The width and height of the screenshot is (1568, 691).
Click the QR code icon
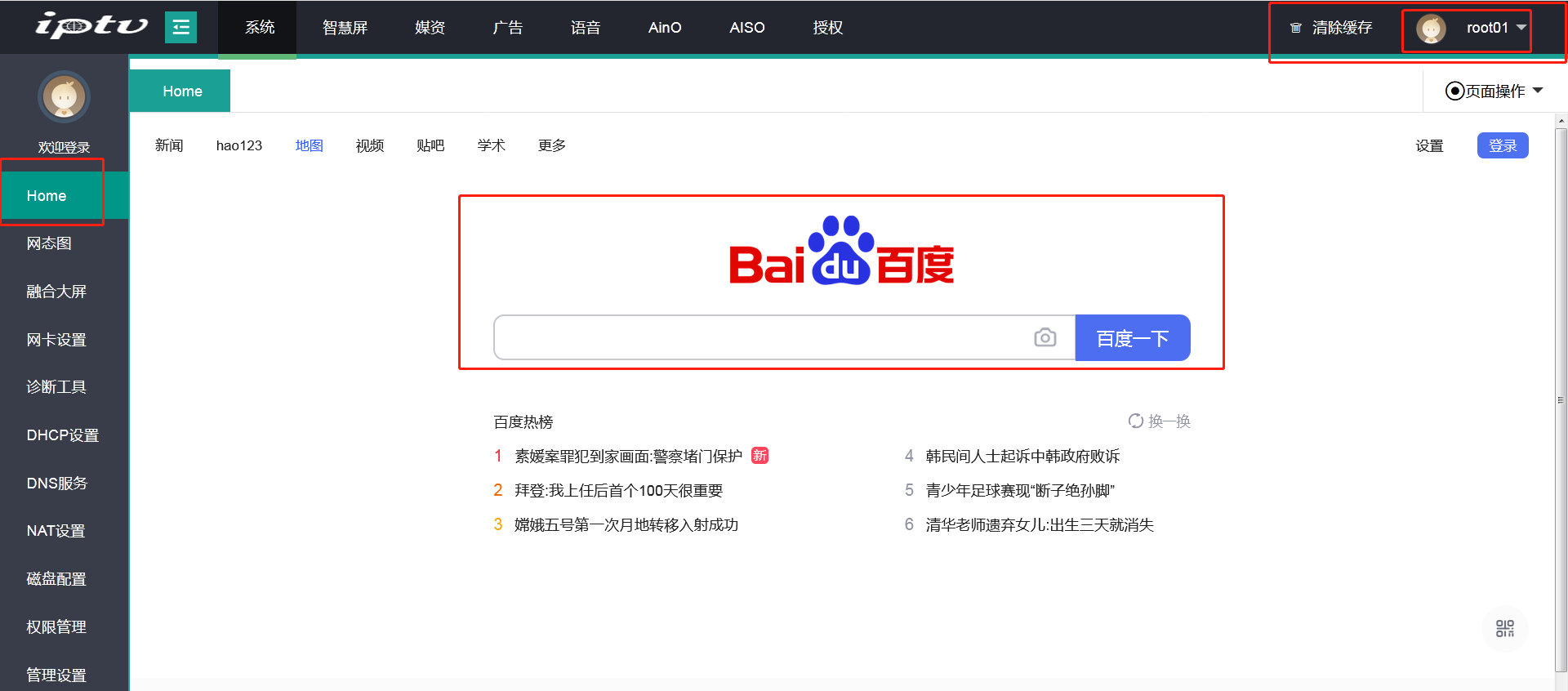click(x=1504, y=628)
